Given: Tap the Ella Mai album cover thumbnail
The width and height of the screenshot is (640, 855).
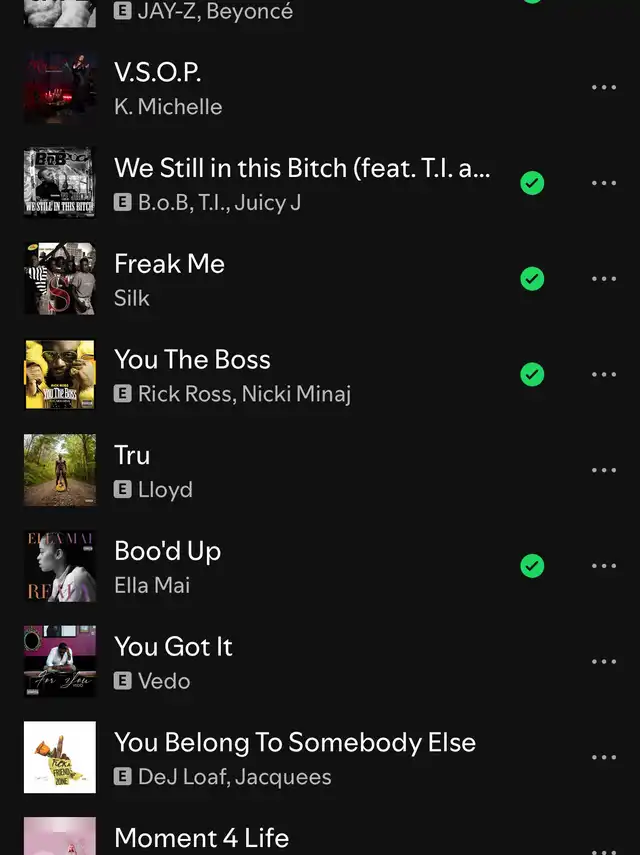Looking at the screenshot, I should [60, 565].
